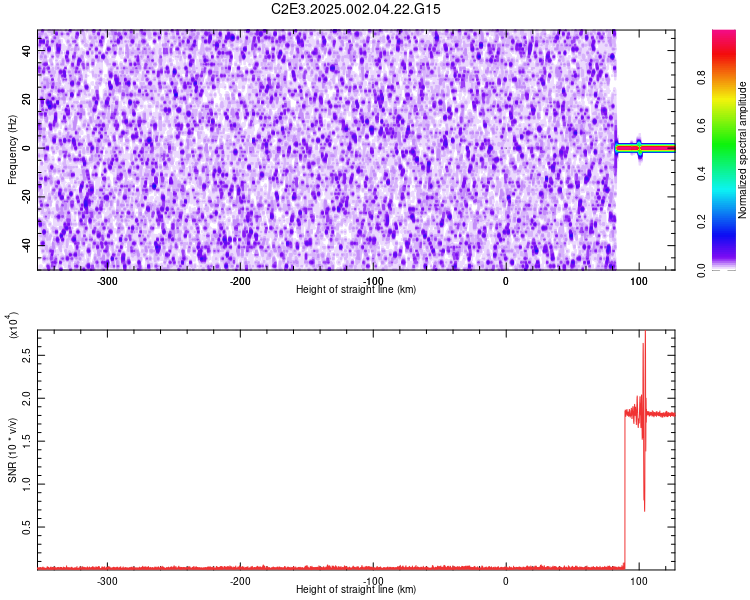Click the -100 tick under the SNR plot
This screenshot has height=600, width=750.
tap(373, 581)
